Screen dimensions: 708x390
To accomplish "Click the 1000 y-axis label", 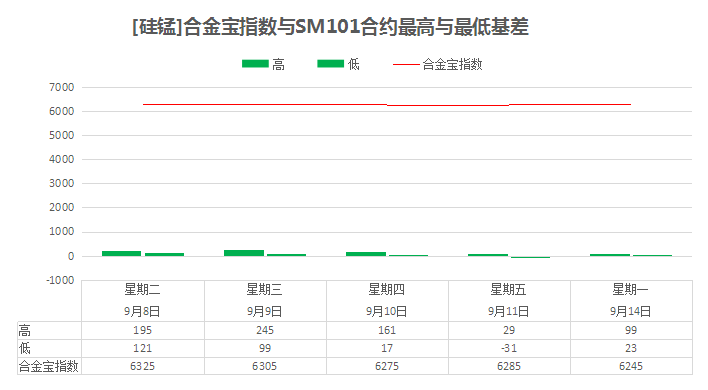I will coord(61,231).
